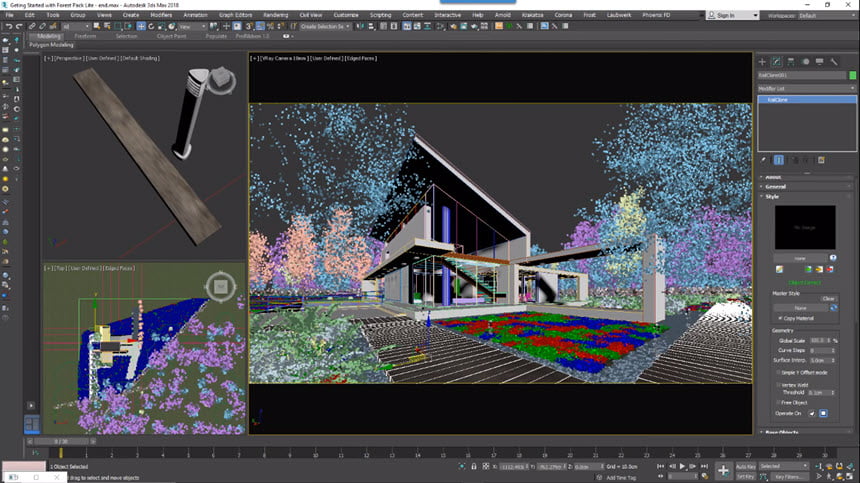Switch to the Freeform ribbon tab
Screen dimensions: 860x483
click(x=85, y=36)
